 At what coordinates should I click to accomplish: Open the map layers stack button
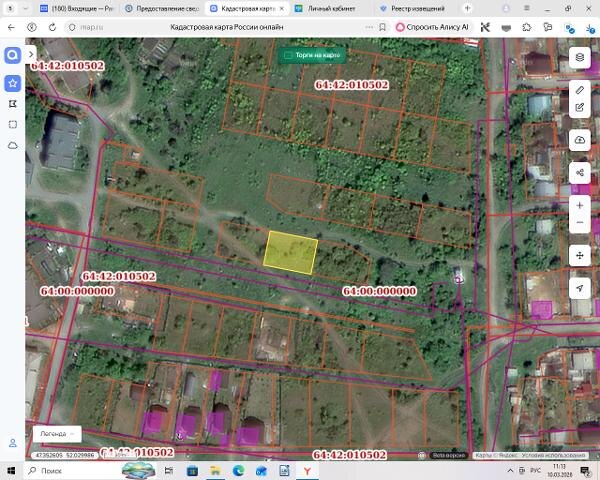pos(580,57)
